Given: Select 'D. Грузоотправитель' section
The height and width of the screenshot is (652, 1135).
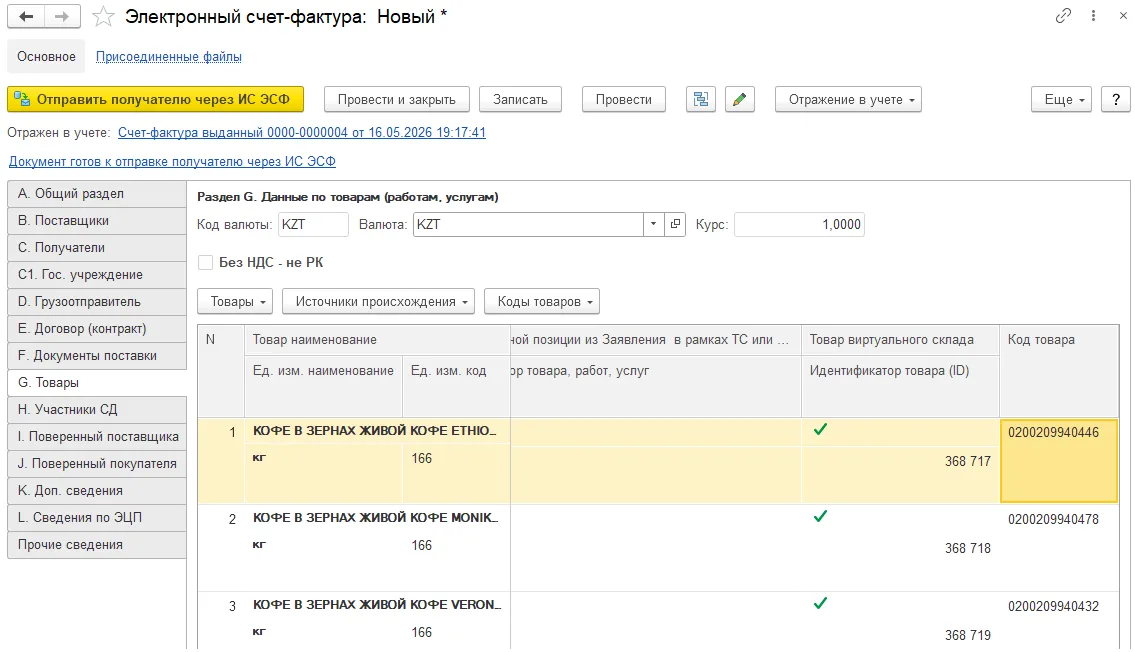Looking at the screenshot, I should point(97,302).
